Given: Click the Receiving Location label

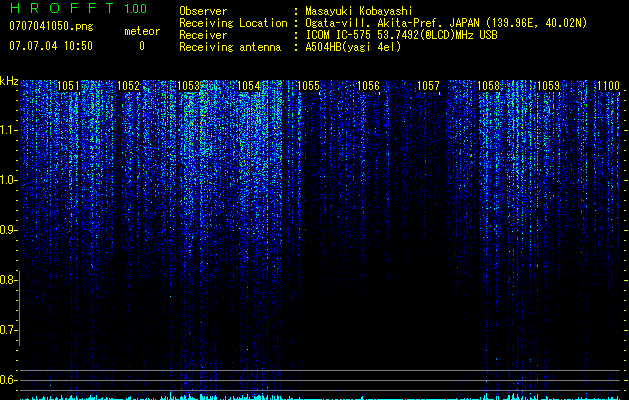Looking at the screenshot, I should (x=233, y=23).
